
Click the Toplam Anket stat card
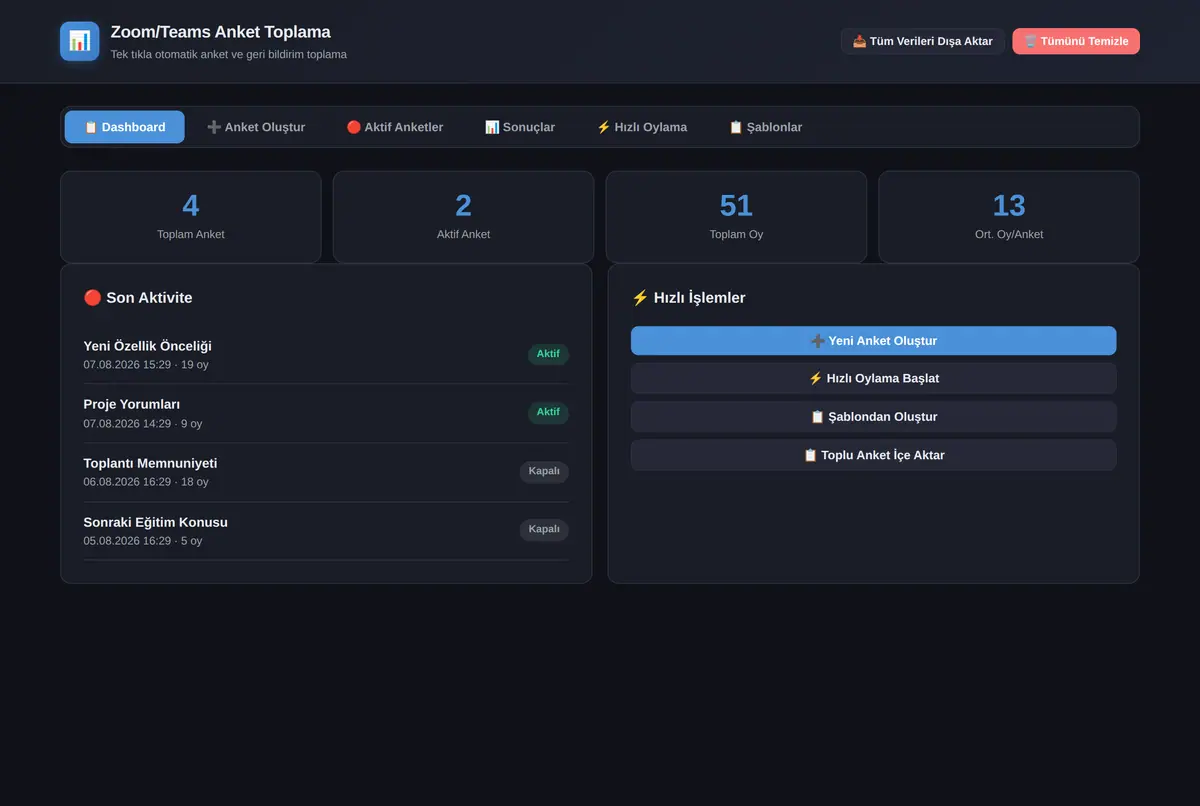click(191, 217)
